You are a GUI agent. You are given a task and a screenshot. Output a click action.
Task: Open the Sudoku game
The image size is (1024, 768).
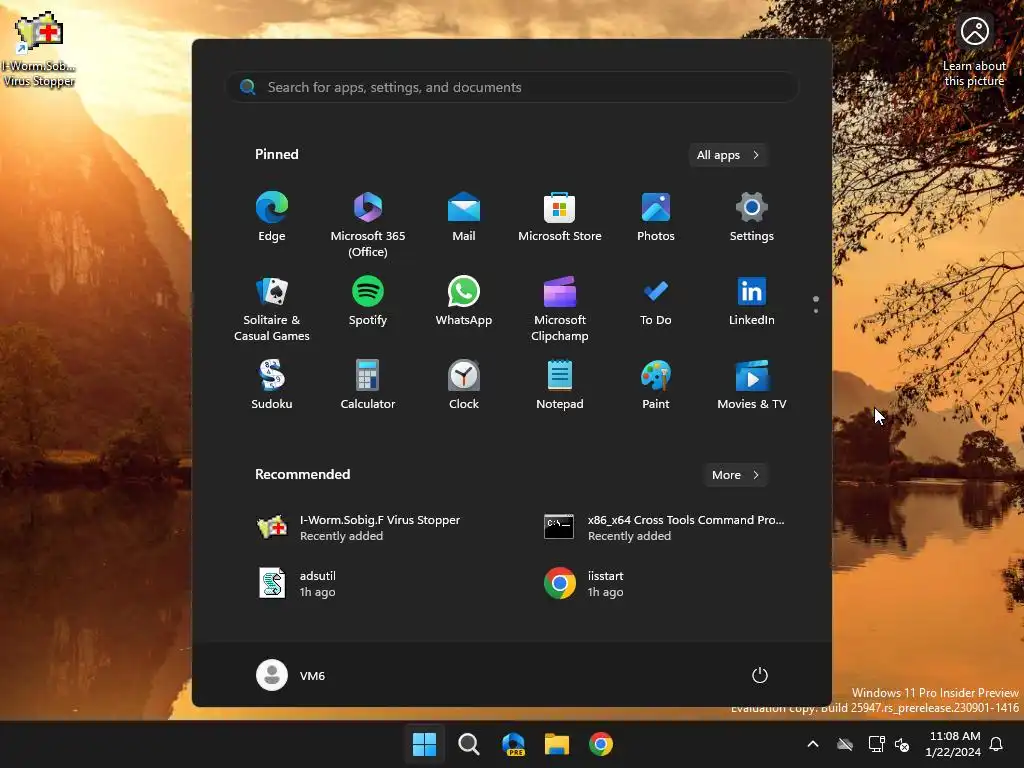point(272,385)
